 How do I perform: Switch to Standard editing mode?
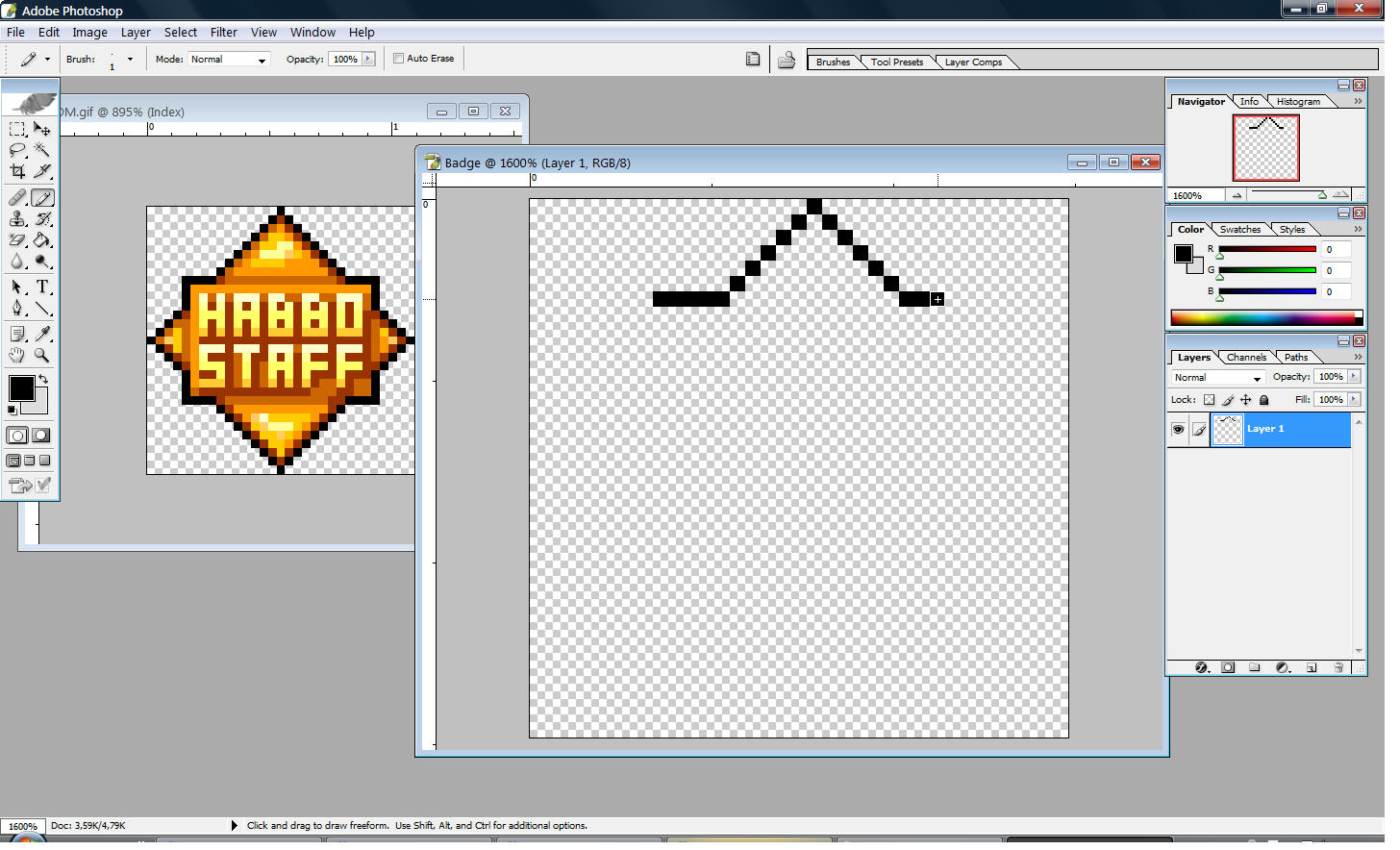point(17,436)
